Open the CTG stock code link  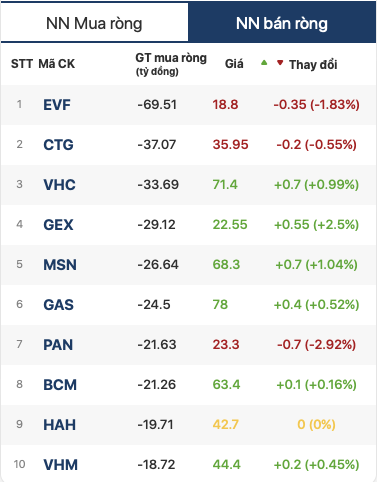point(58,145)
